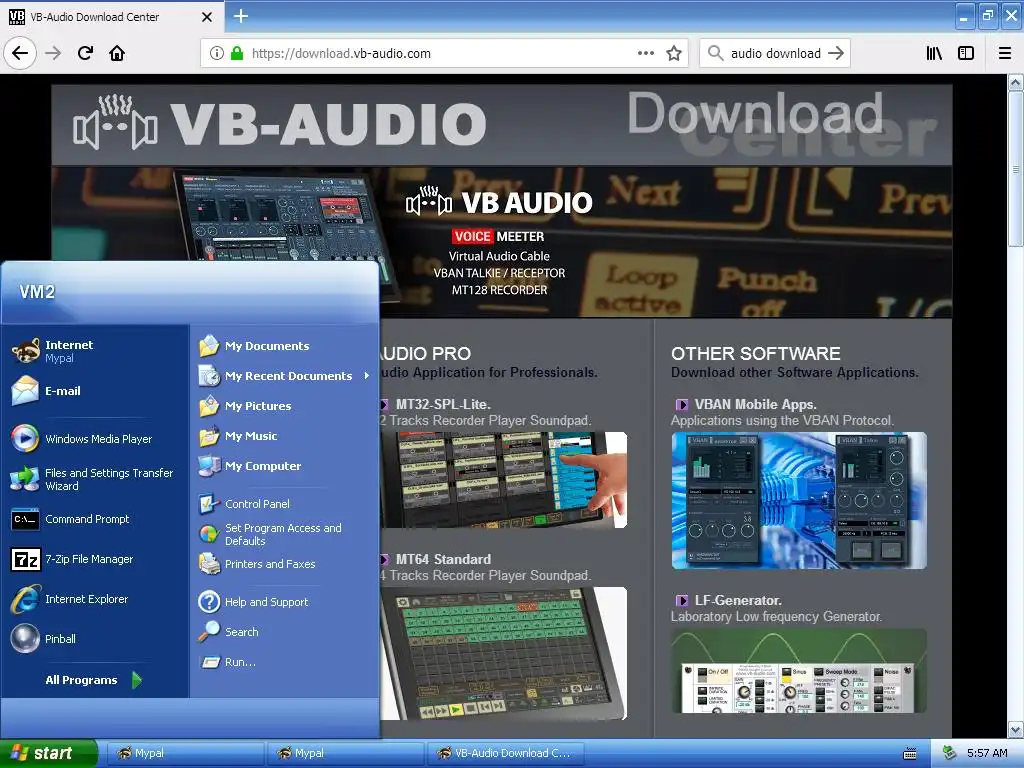Open Search from Start menu
Image resolution: width=1024 pixels, height=768 pixels.
pyautogui.click(x=284, y=632)
